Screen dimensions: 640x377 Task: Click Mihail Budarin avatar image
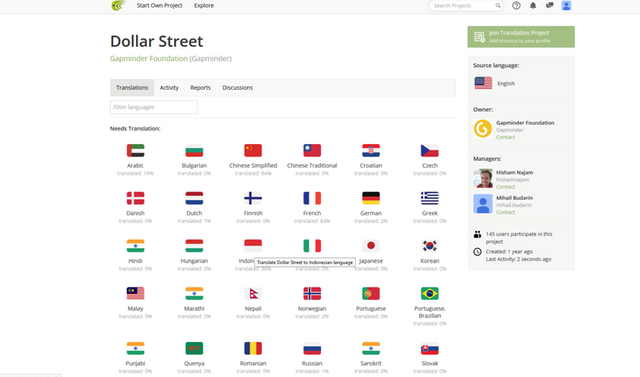tap(483, 204)
